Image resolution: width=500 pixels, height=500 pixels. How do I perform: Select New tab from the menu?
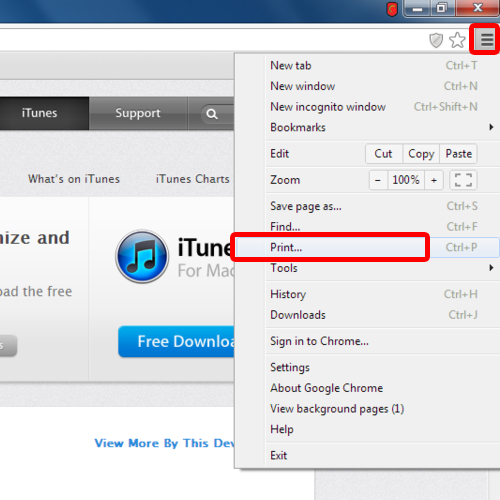pos(383,65)
